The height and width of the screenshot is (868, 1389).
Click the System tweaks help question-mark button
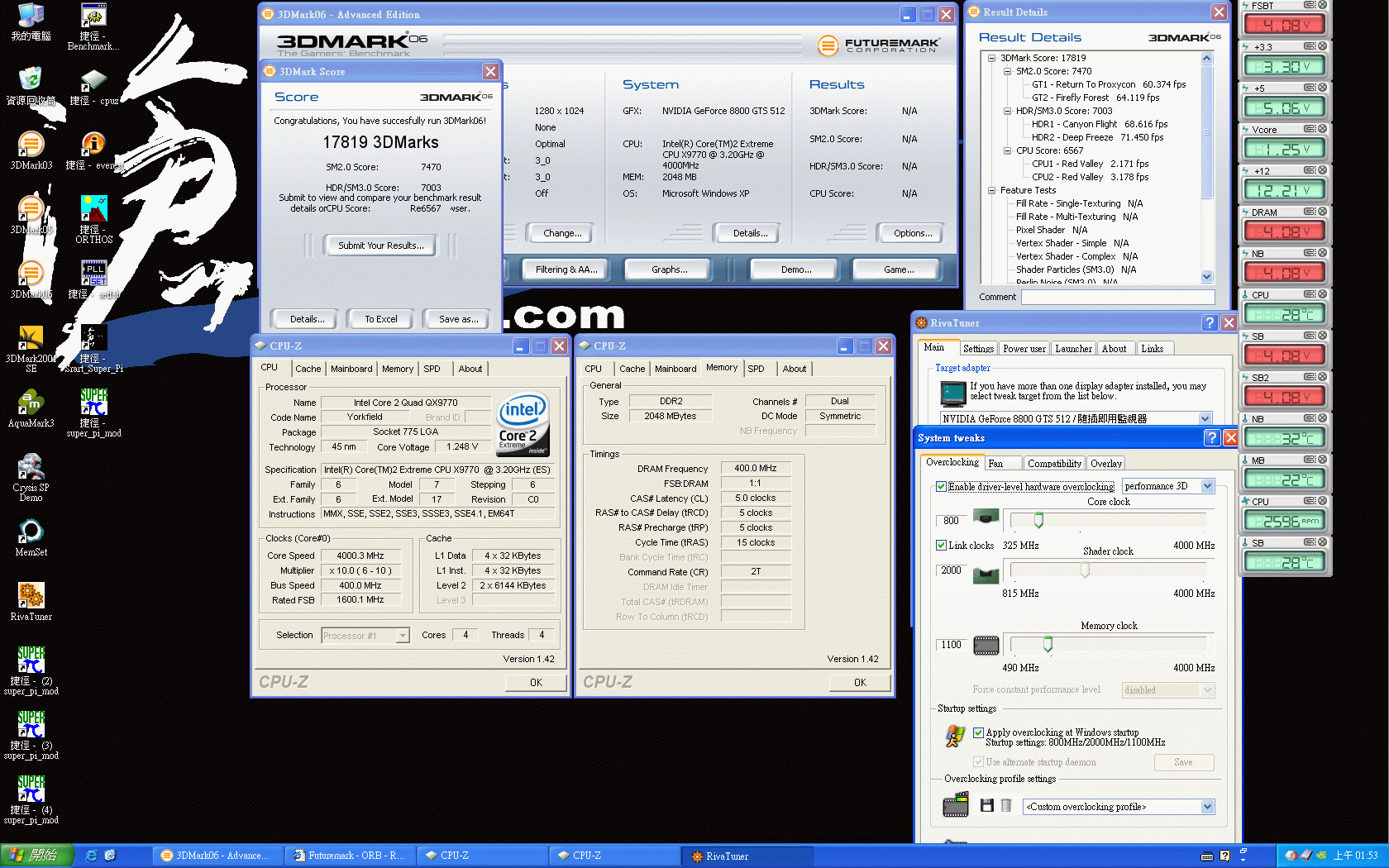(1212, 438)
